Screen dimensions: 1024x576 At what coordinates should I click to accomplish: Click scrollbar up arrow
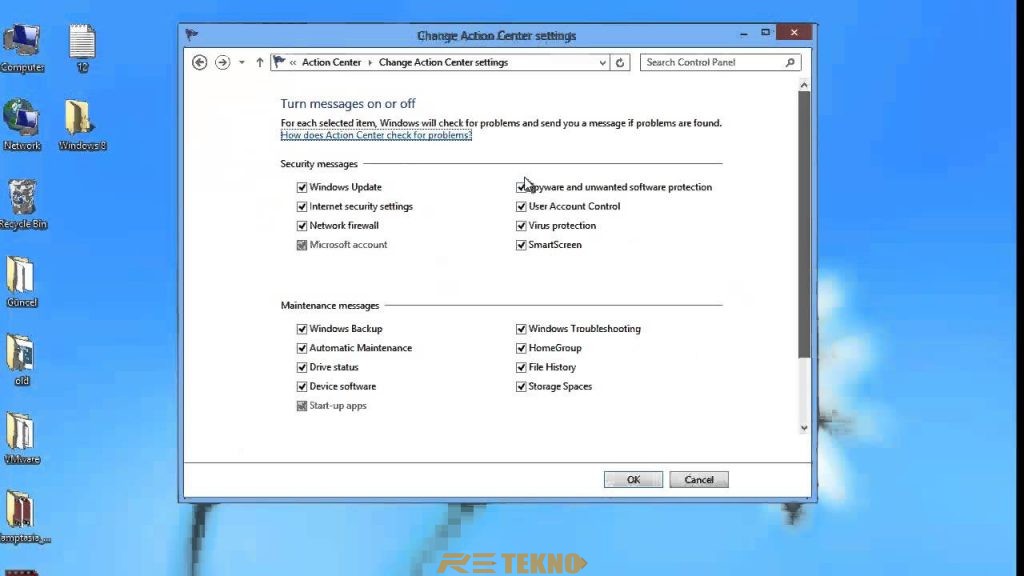[804, 85]
